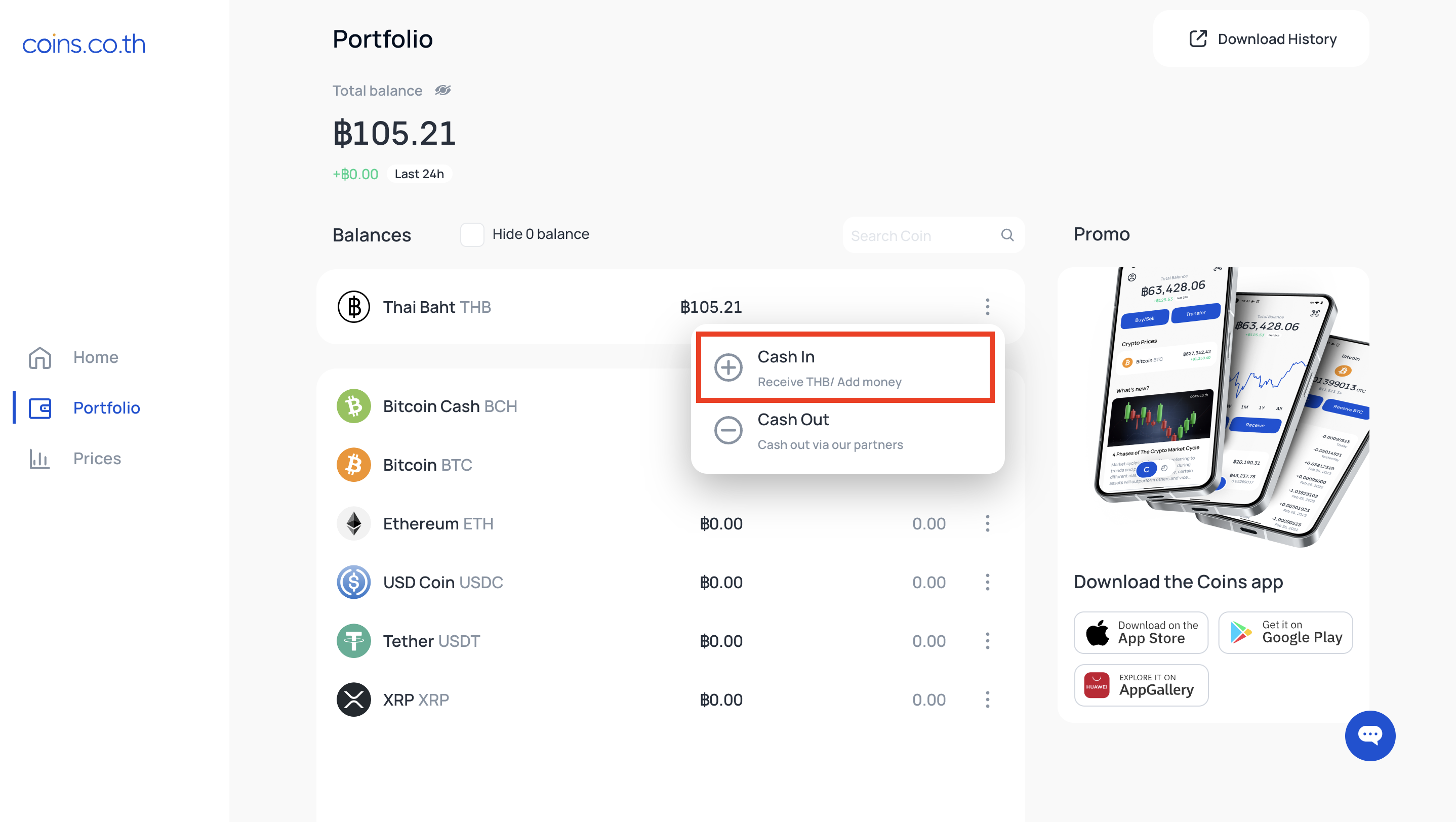
Task: Click the Portfolio wallet icon
Action: (x=40, y=408)
